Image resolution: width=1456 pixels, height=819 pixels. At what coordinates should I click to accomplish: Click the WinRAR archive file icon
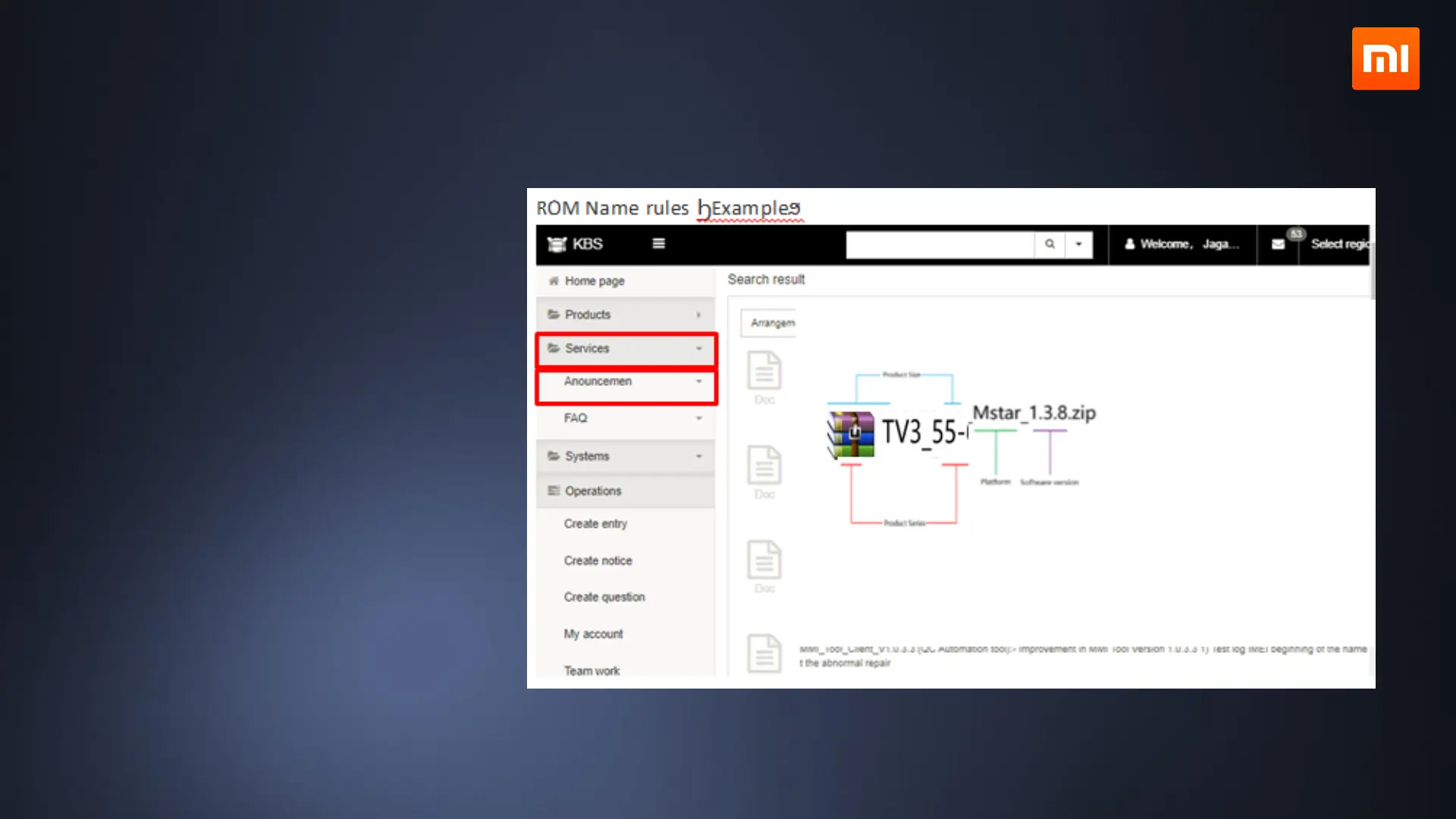[x=851, y=435]
